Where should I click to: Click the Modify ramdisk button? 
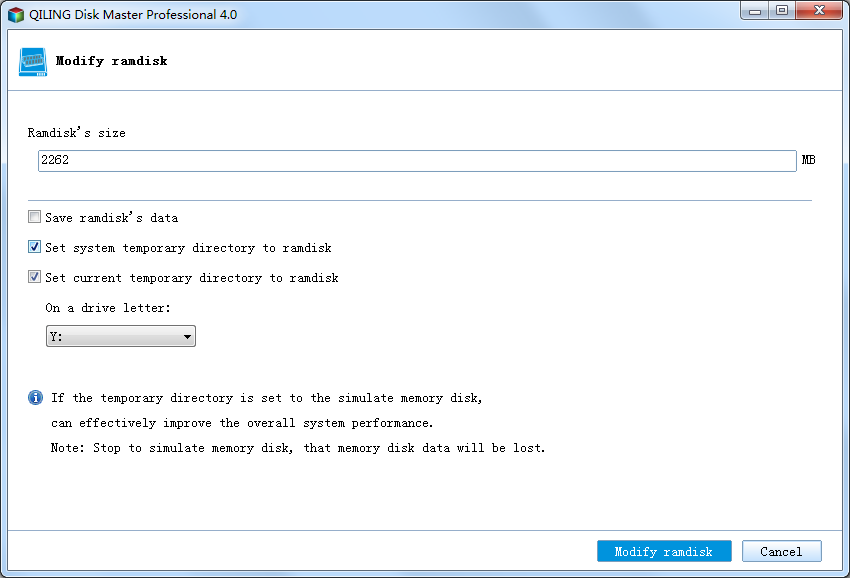(x=664, y=551)
